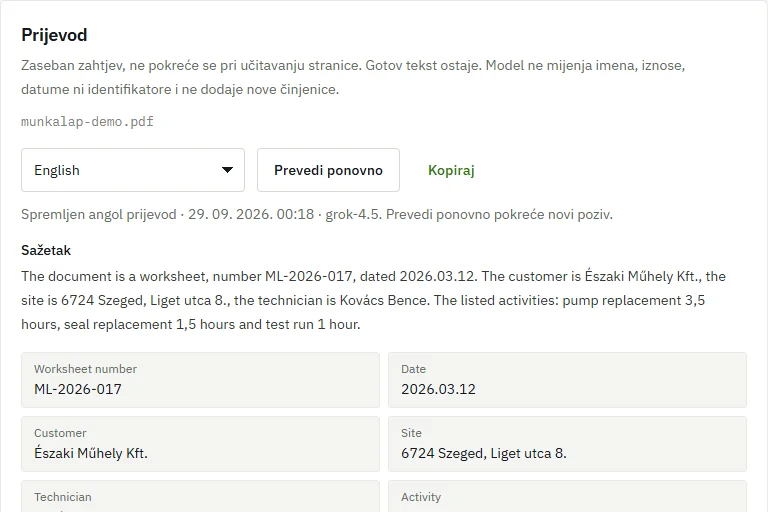The width and height of the screenshot is (768, 512).
Task: Click the Prijevod heading
Action: 54,35
